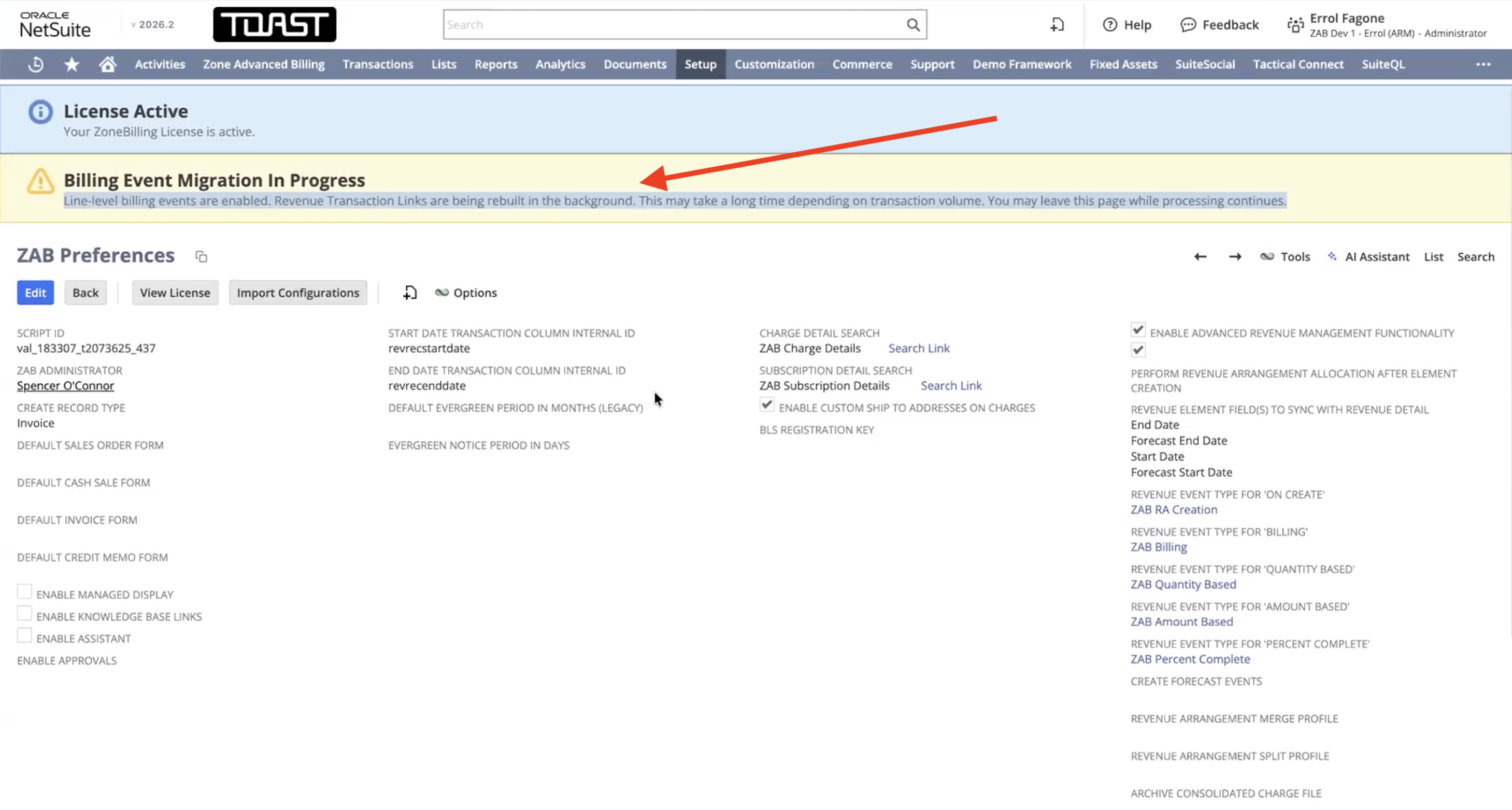The height and width of the screenshot is (810, 1512).
Task: Open the Shortcuts star icon
Action: point(72,64)
